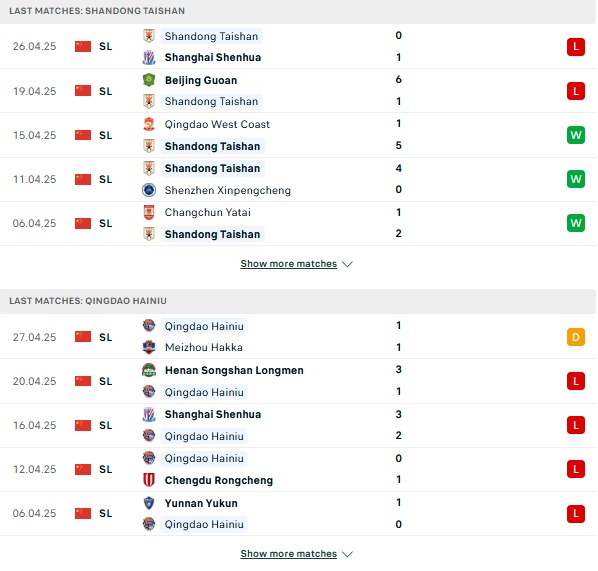Viewport: 598px width, 571px height.
Task: Select Henan Songshan Longmen team name
Action: (x=234, y=370)
